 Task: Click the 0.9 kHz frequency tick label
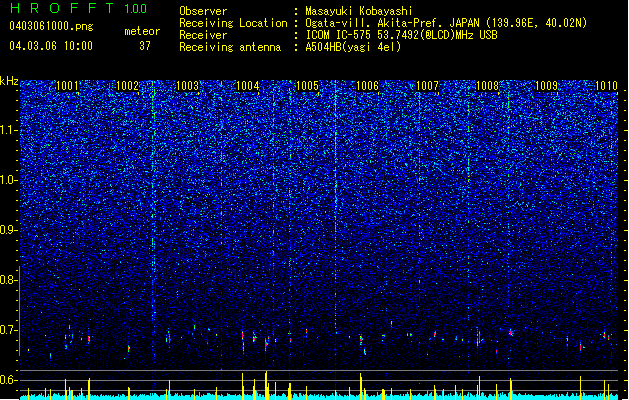(9, 230)
